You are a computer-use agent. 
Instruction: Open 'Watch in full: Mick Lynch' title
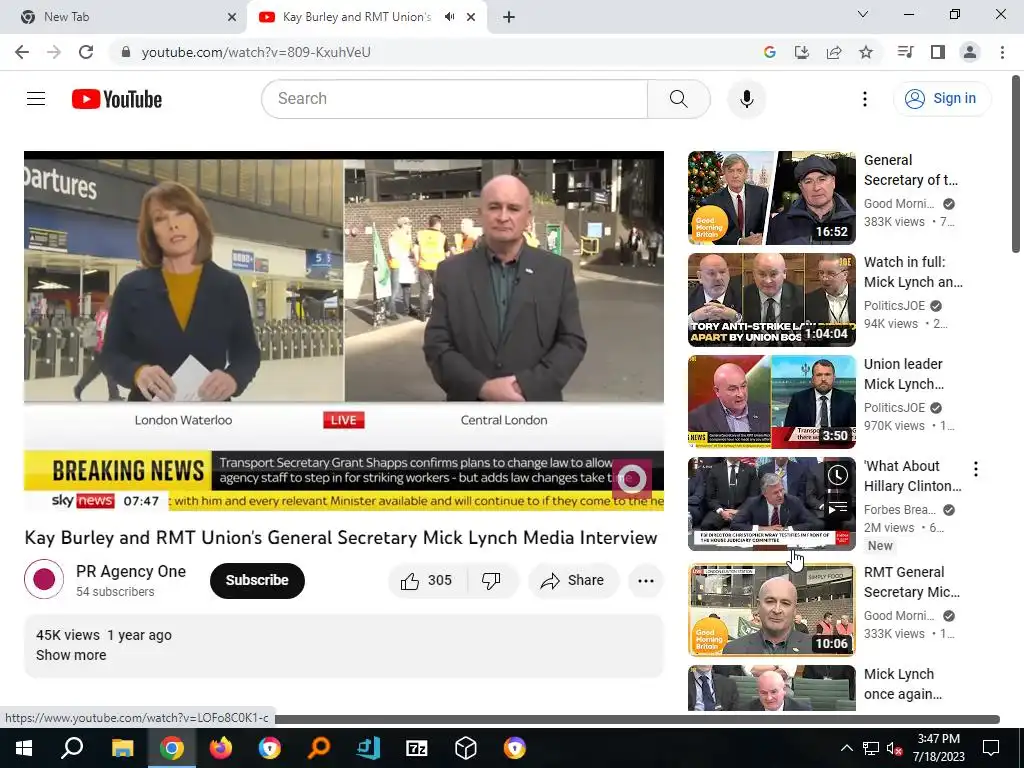pyautogui.click(x=913, y=272)
